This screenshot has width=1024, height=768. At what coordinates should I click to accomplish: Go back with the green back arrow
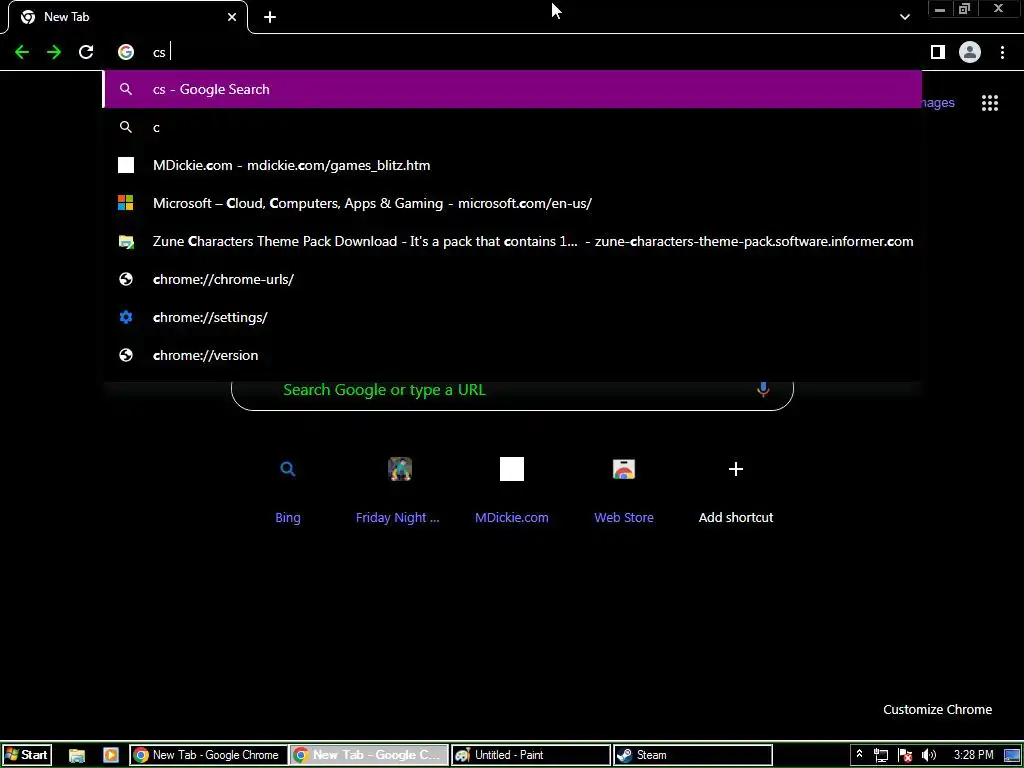coord(22,52)
